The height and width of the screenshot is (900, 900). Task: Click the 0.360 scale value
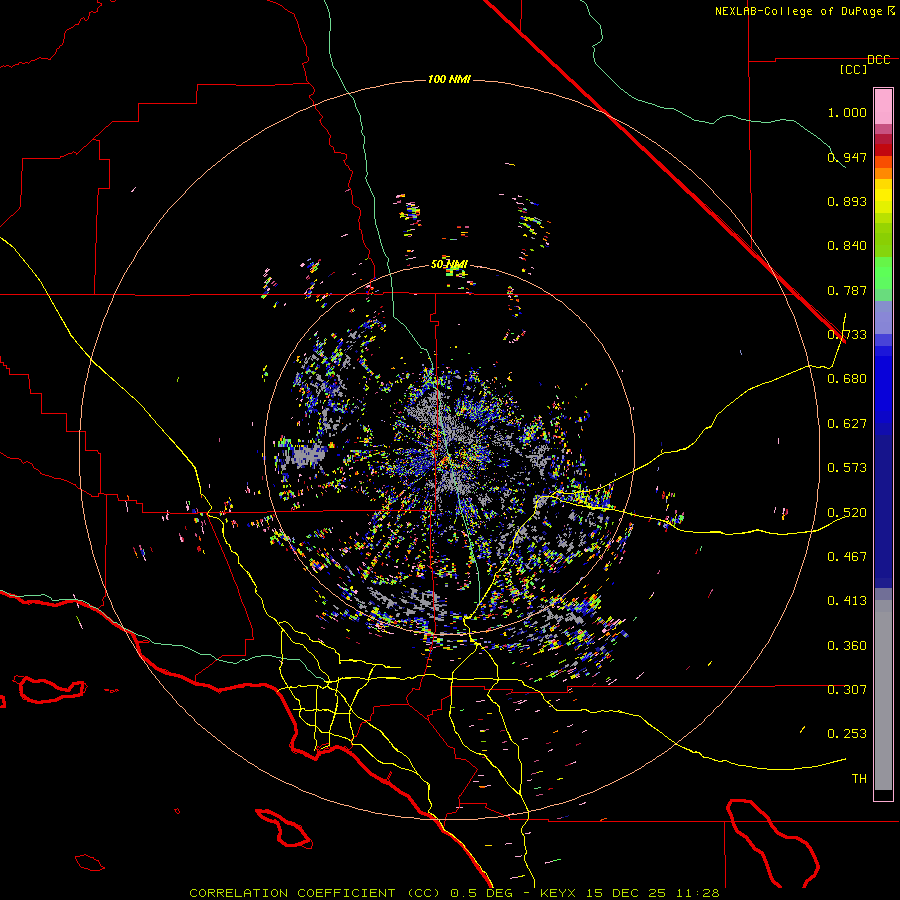[x=847, y=646]
